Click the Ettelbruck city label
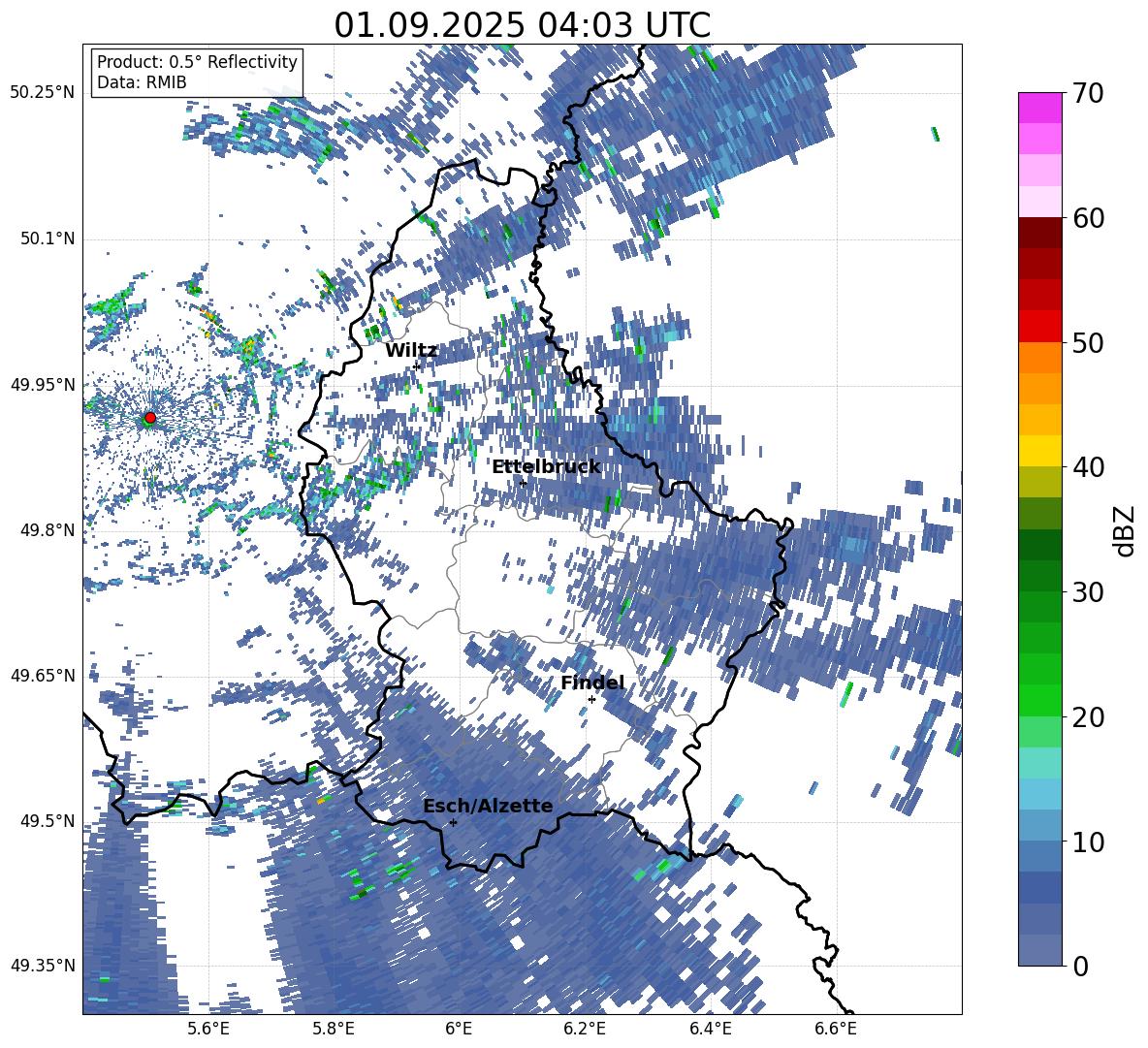This screenshot has width=1148, height=1048. tap(546, 467)
